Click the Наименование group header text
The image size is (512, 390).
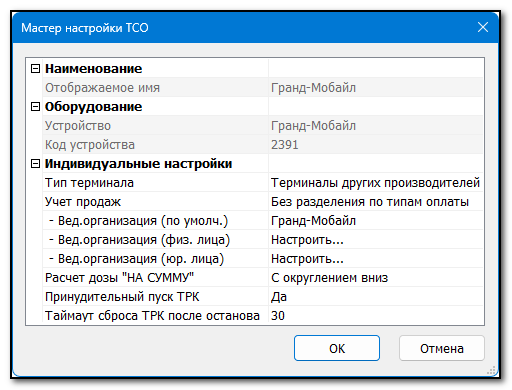[x=94, y=69]
